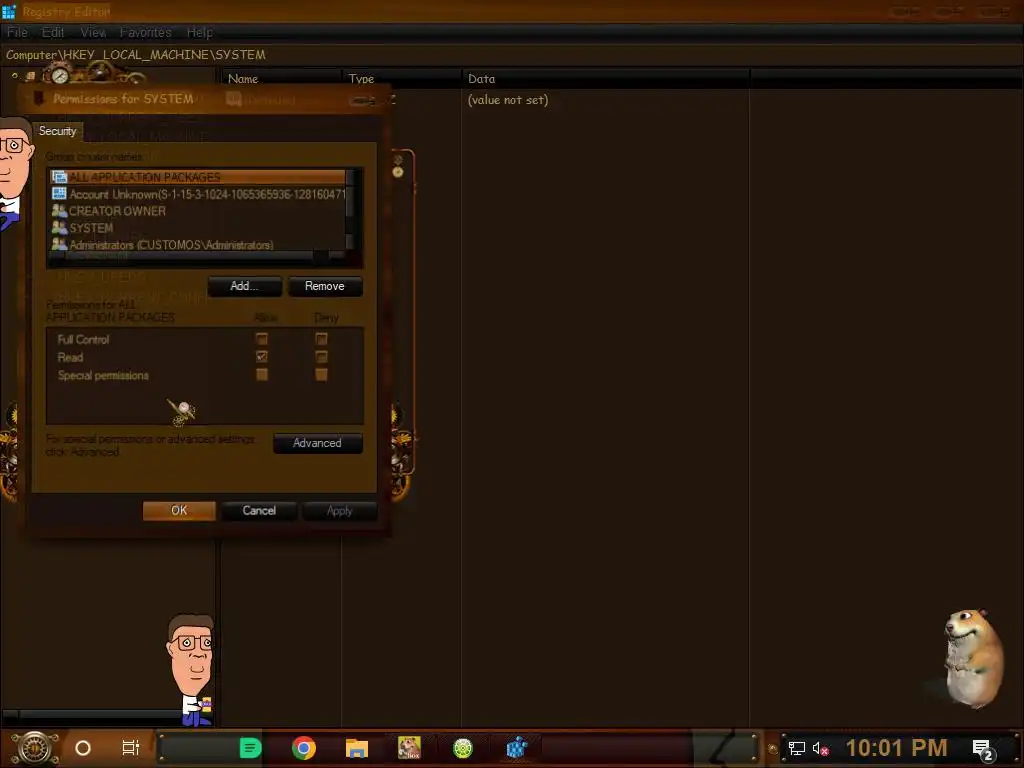Click the Remove button
The width and height of the screenshot is (1024, 768).
(325, 286)
